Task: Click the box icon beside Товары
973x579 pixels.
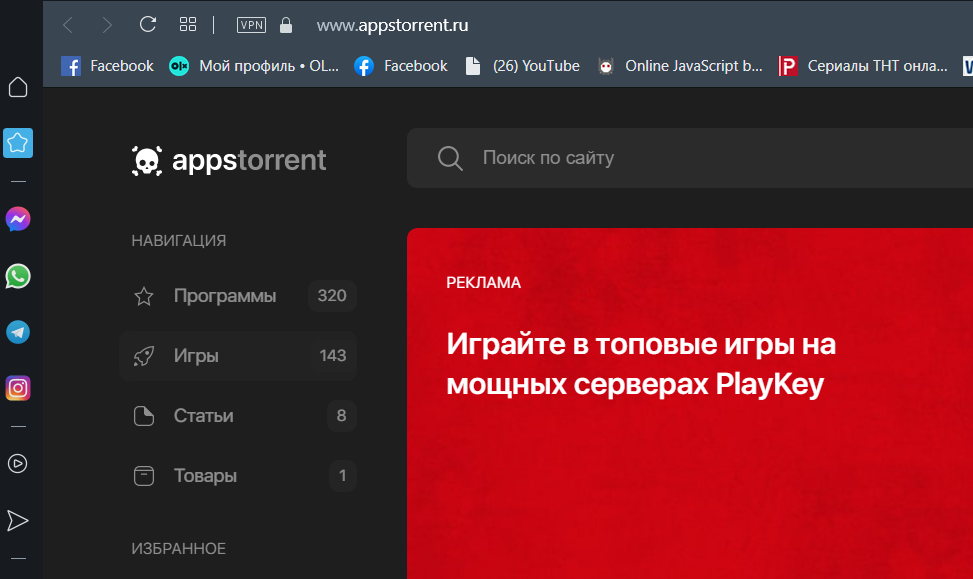Action: pos(144,476)
